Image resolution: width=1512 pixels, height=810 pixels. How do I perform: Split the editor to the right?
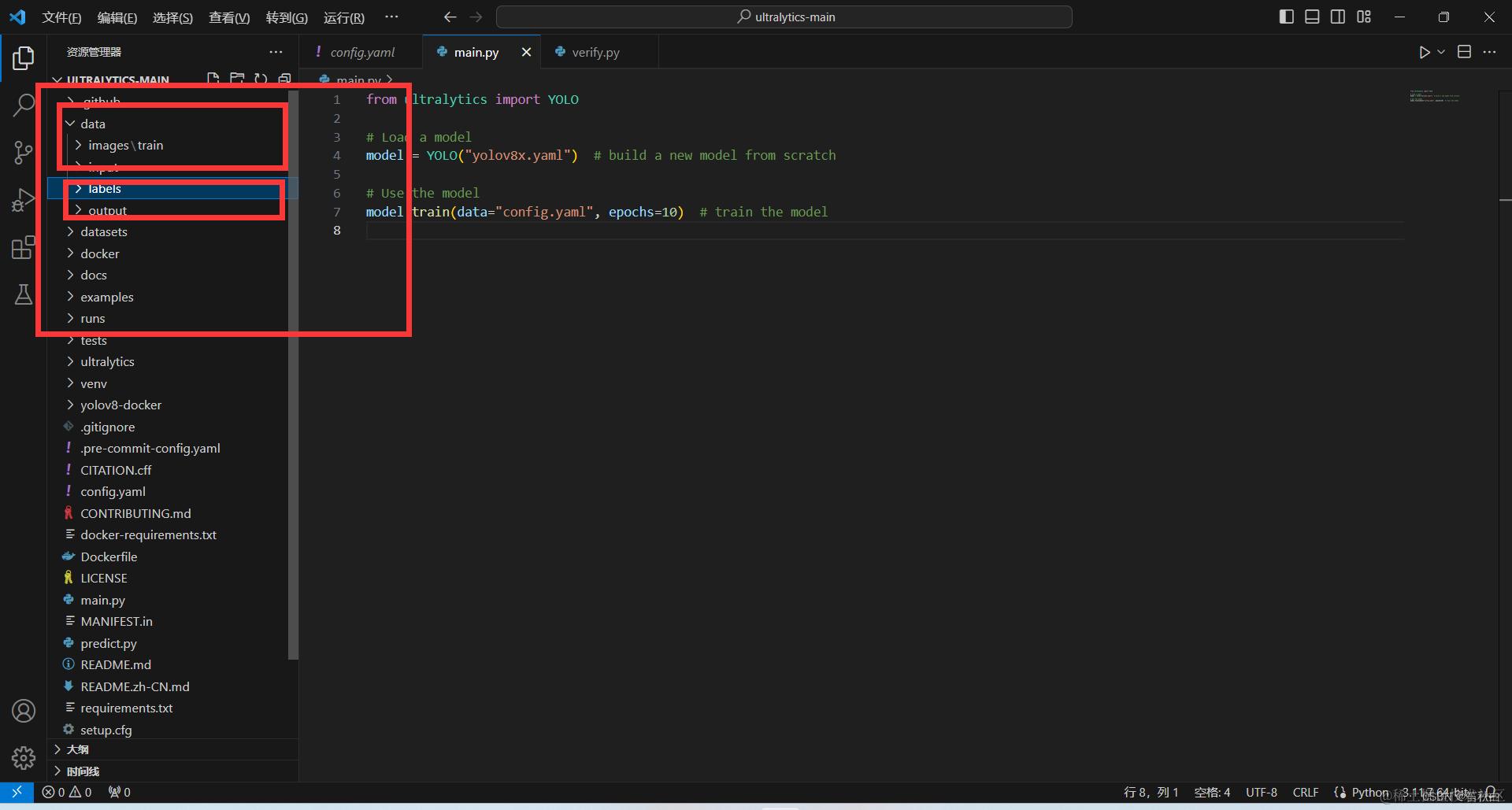click(x=1464, y=52)
